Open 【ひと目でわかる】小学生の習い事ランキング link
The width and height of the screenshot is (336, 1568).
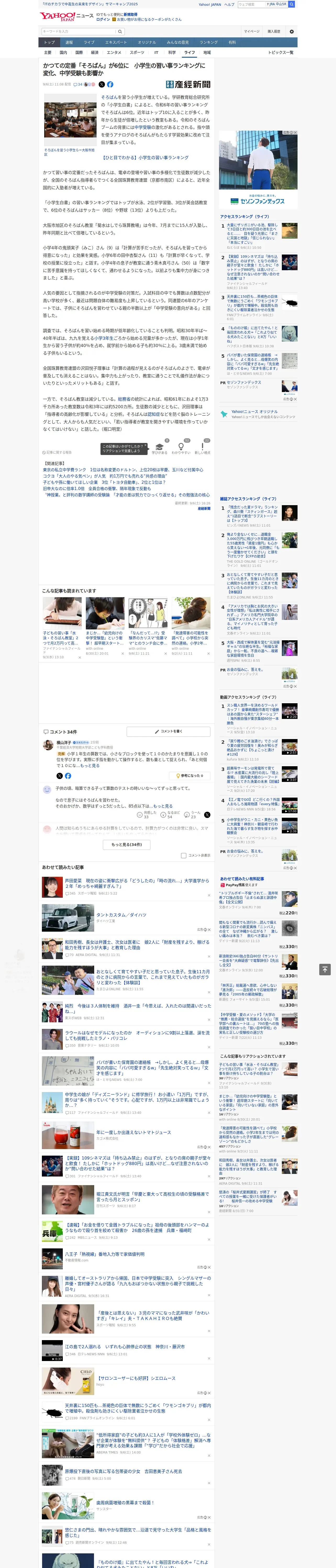coord(145,158)
